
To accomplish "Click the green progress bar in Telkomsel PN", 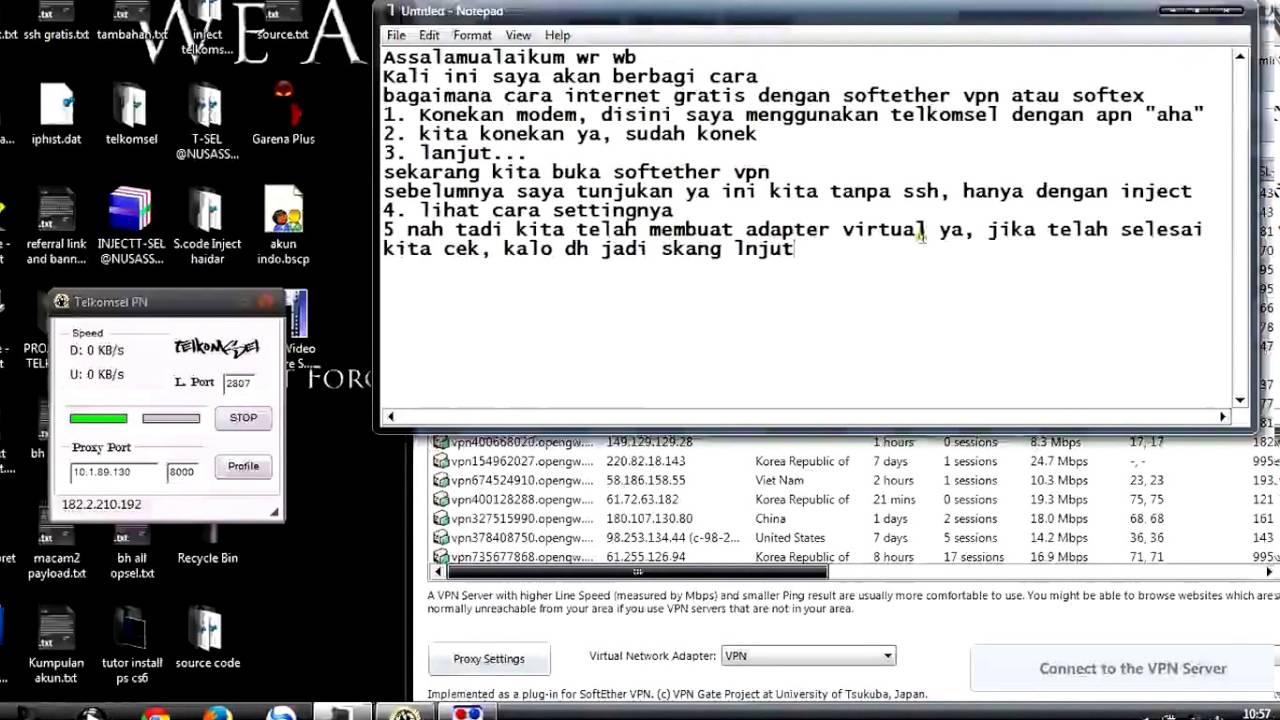I will pyautogui.click(x=98, y=418).
